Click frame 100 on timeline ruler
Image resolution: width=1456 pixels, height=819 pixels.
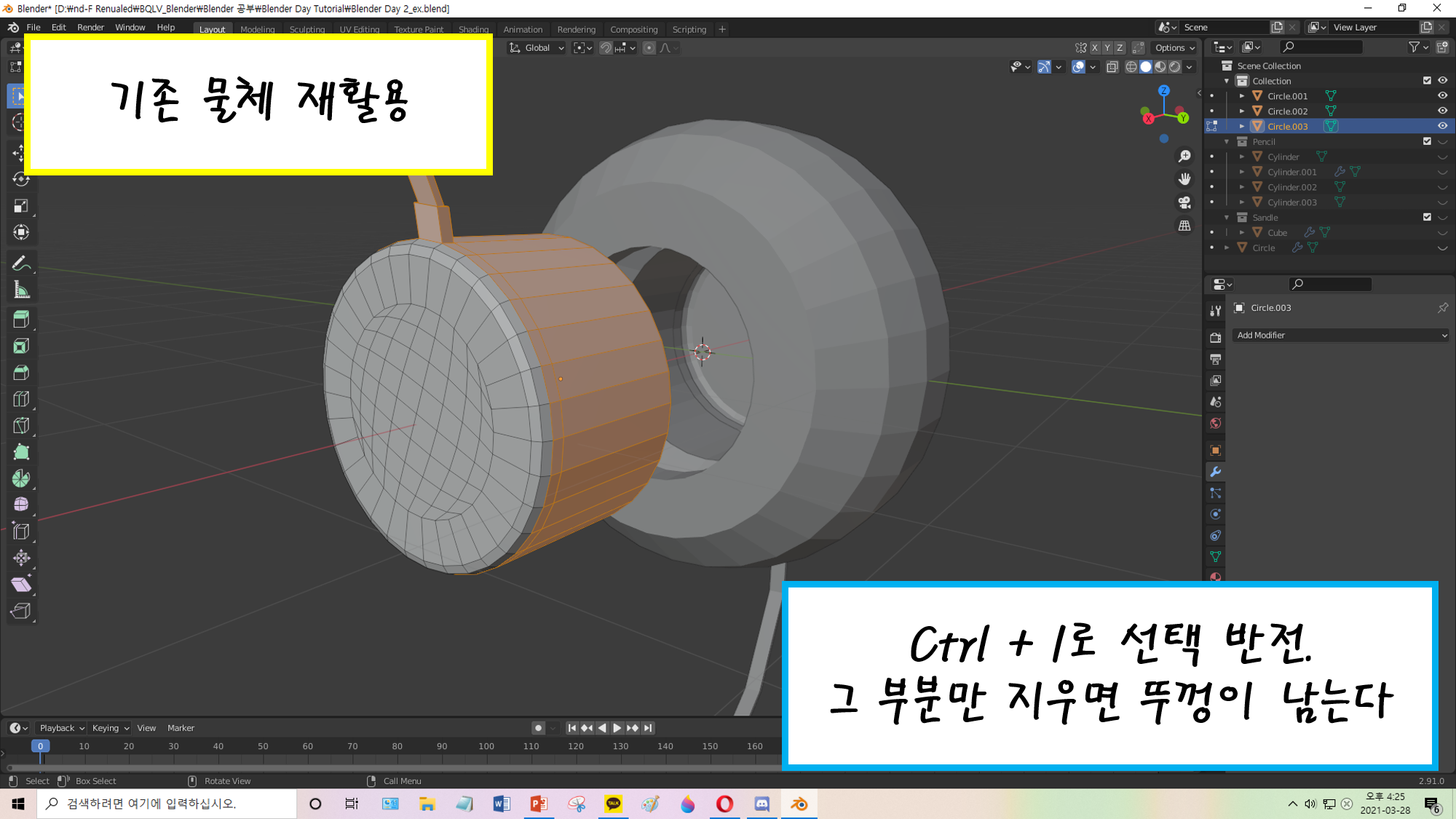486,746
